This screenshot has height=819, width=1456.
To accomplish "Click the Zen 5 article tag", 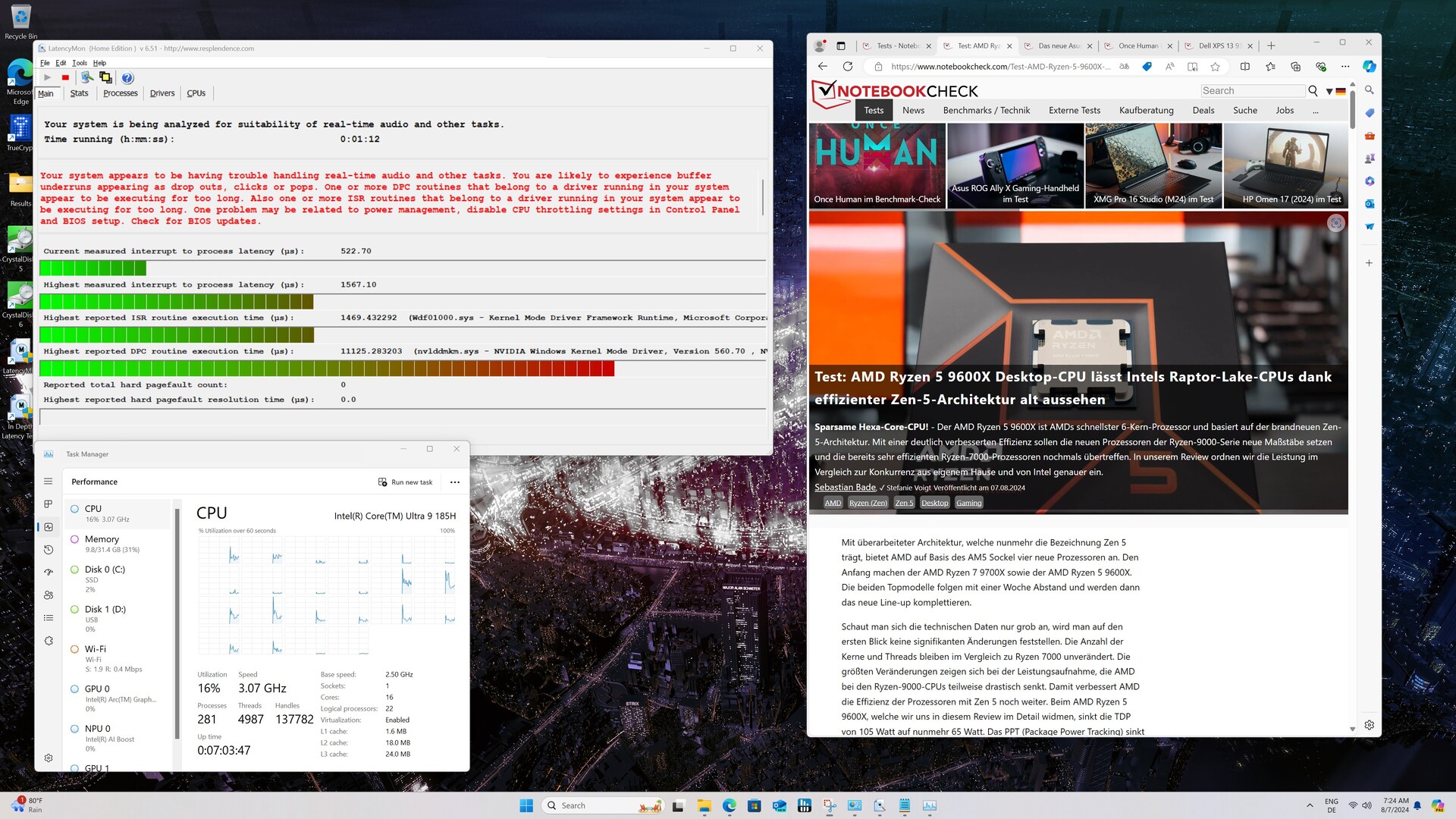I will click(x=904, y=503).
